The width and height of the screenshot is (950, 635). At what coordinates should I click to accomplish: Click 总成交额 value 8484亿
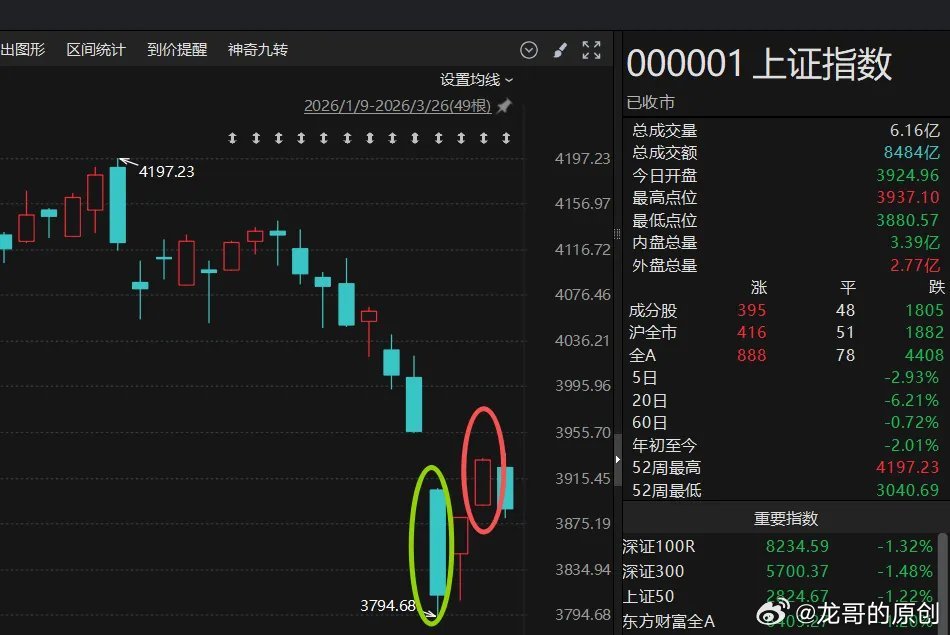tap(911, 152)
